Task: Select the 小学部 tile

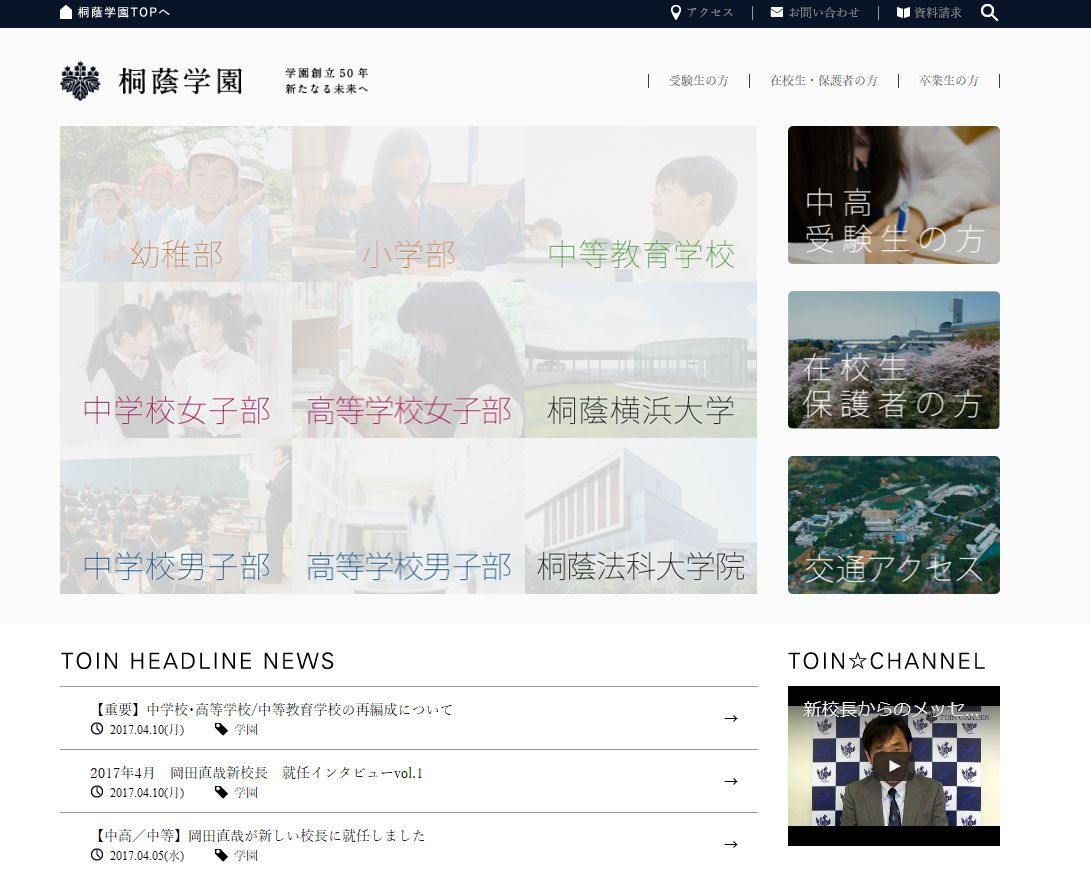Action: click(408, 204)
